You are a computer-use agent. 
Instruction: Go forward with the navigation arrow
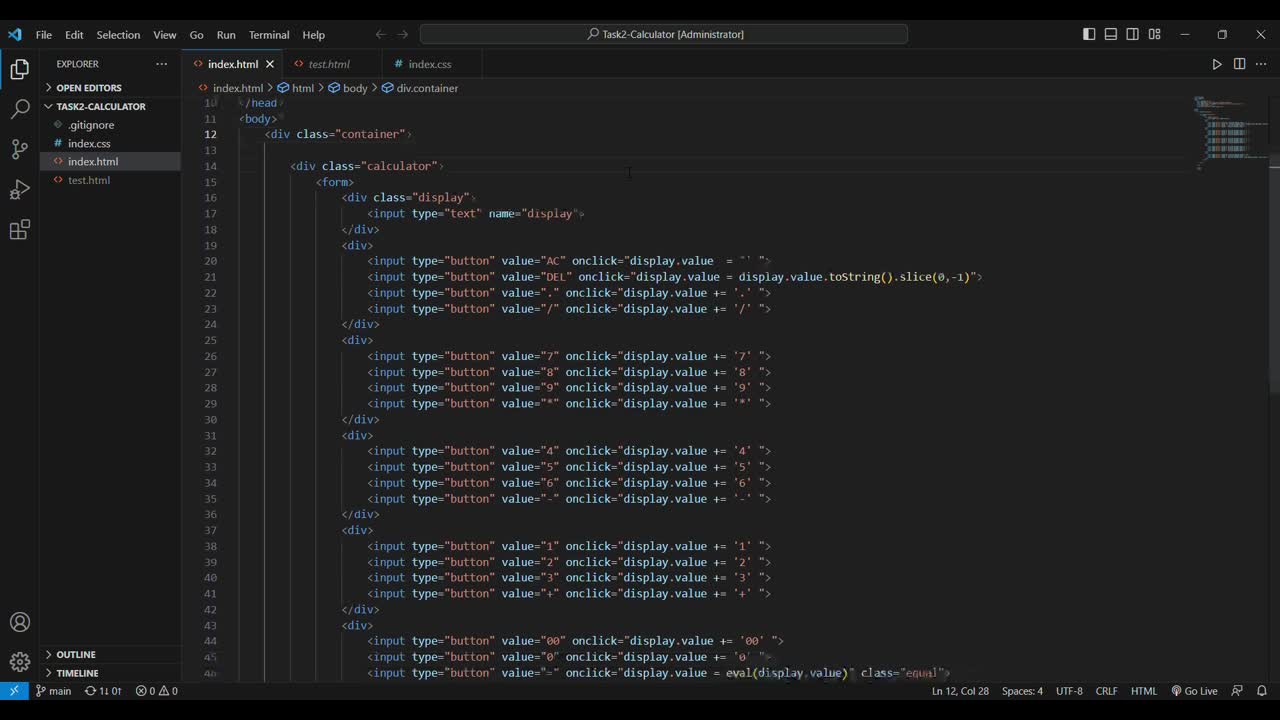coord(402,34)
